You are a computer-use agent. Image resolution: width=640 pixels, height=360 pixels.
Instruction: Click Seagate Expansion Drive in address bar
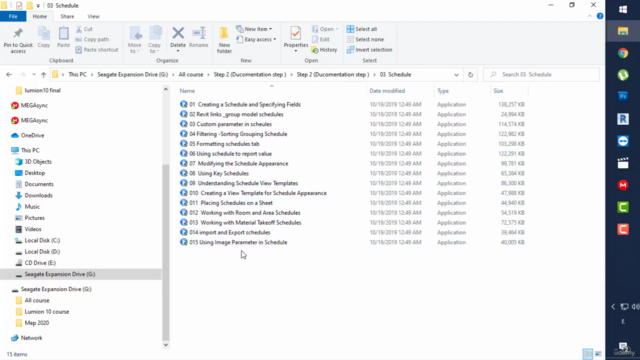pyautogui.click(x=133, y=75)
